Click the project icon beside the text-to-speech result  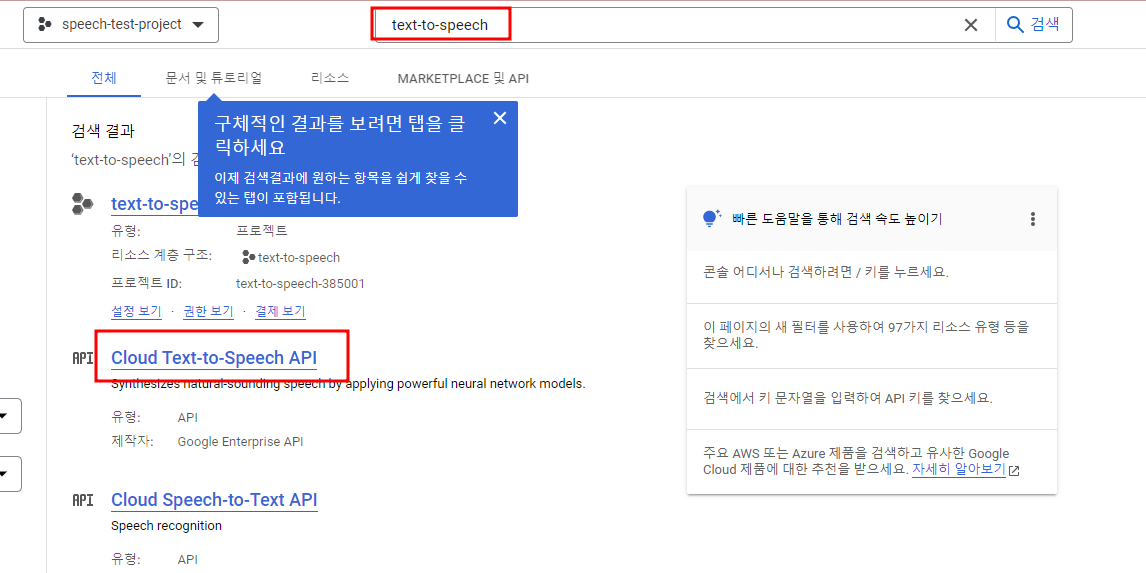[82, 204]
